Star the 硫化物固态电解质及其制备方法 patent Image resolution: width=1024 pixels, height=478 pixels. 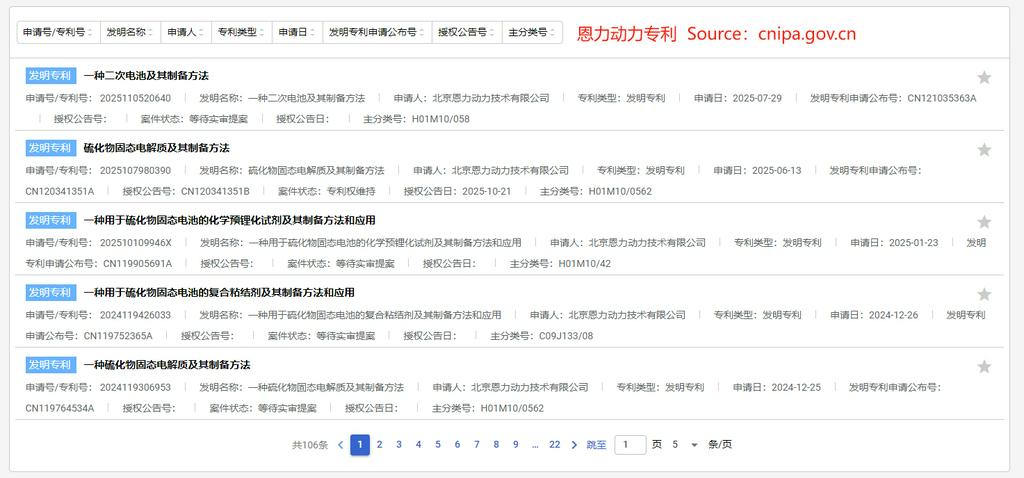point(984,150)
